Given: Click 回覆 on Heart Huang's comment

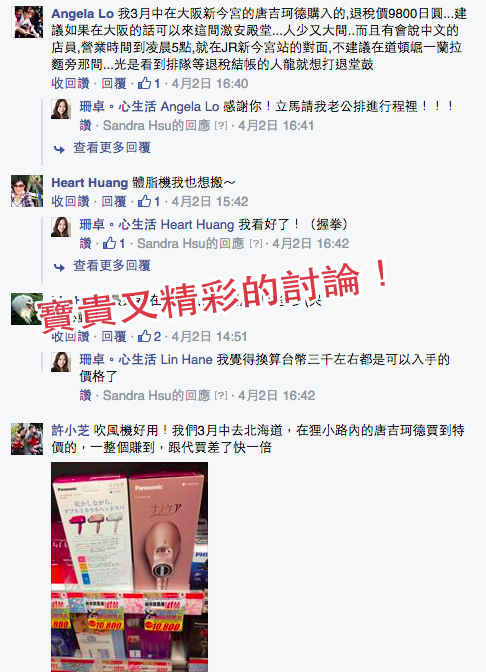Looking at the screenshot, I should (x=114, y=201).
